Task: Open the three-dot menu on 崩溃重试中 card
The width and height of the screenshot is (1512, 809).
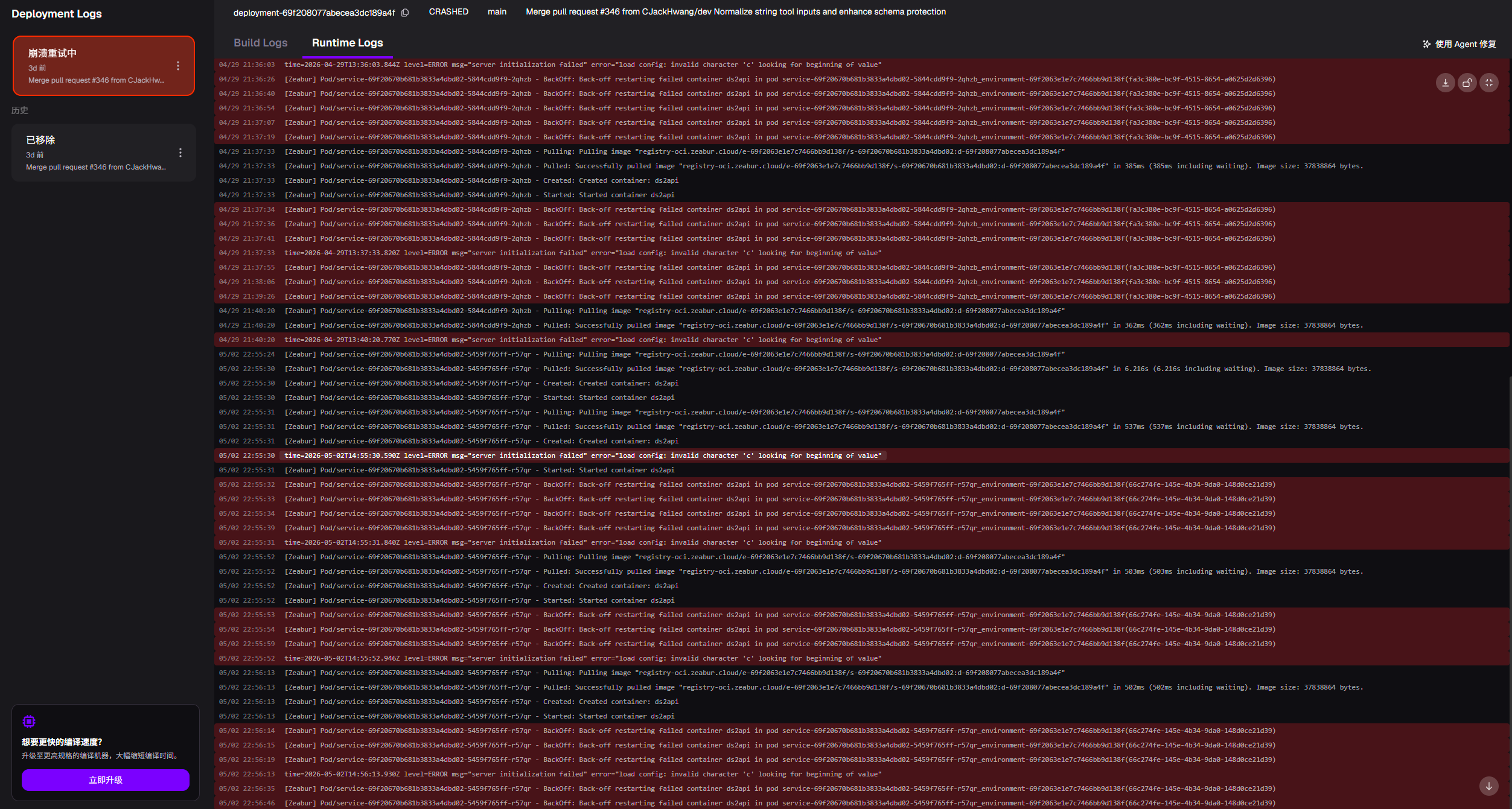Action: tap(178, 66)
